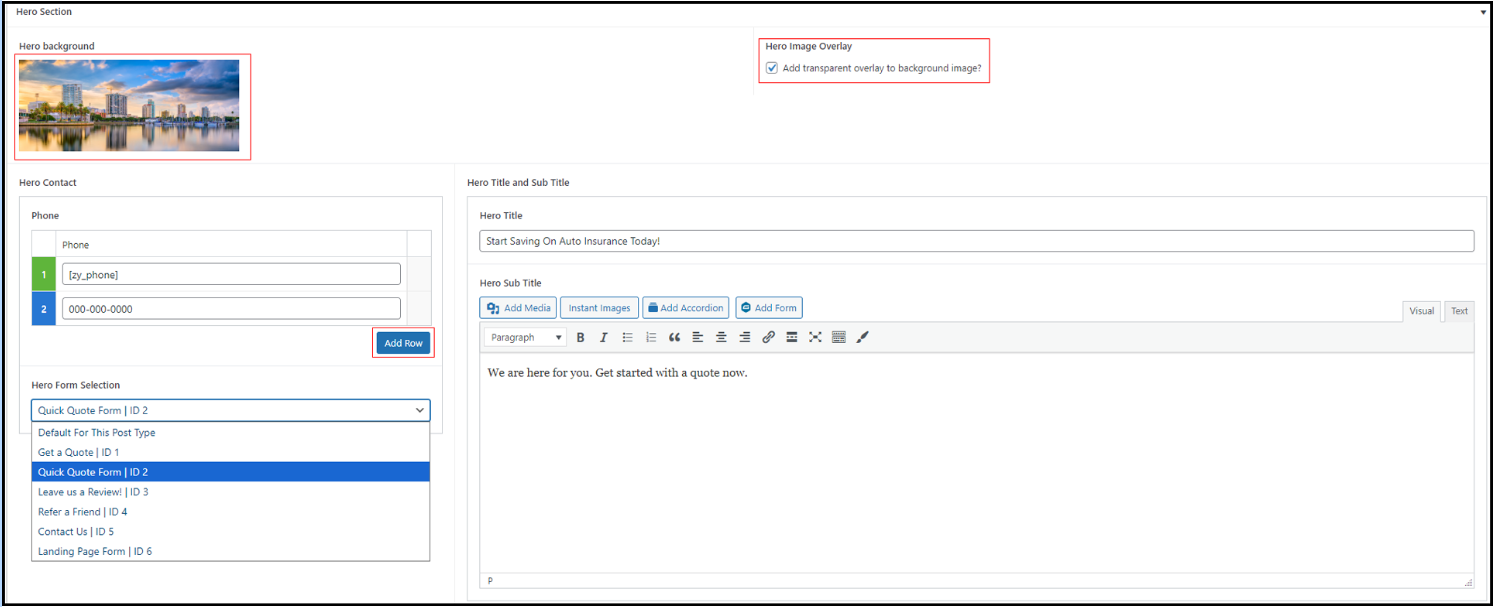Open Instant Images
Screen dimensions: 1494x607
click(x=599, y=308)
